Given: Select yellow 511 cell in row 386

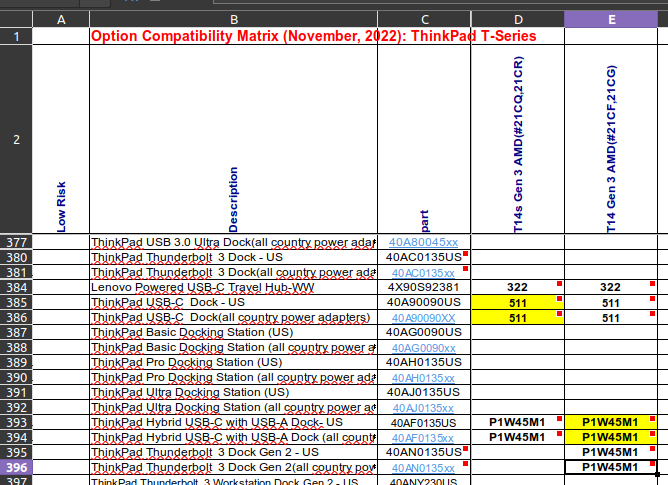Looking at the screenshot, I should 518,318.
